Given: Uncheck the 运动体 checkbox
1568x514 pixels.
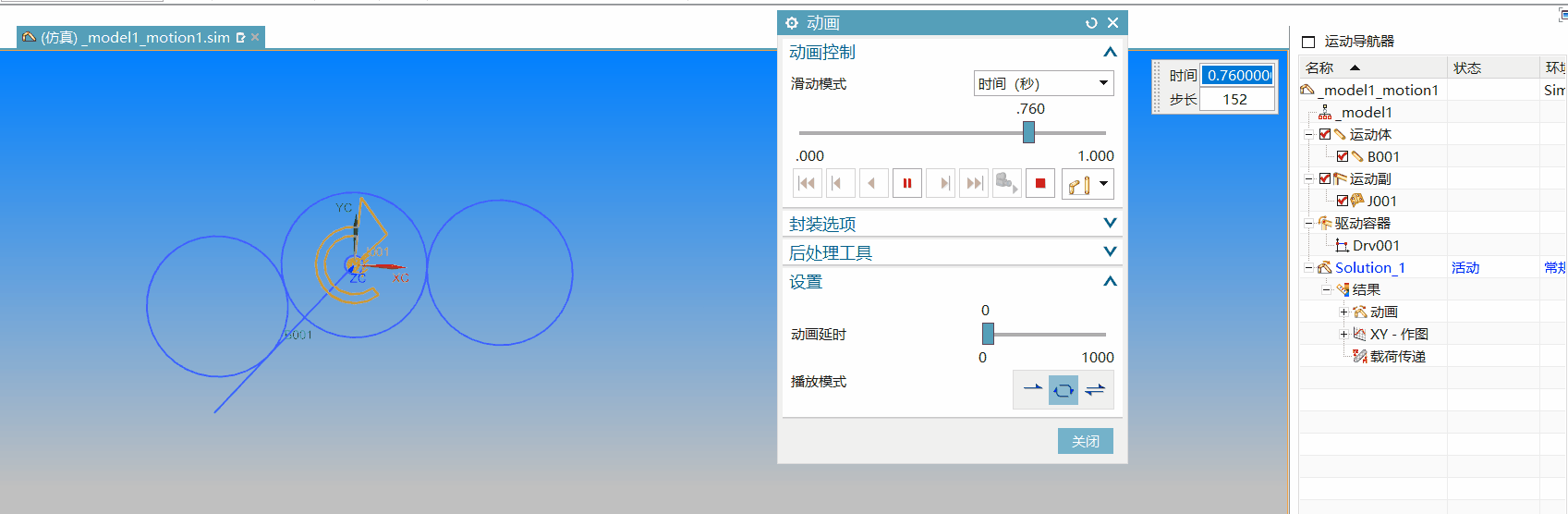Looking at the screenshot, I should click(x=1325, y=134).
